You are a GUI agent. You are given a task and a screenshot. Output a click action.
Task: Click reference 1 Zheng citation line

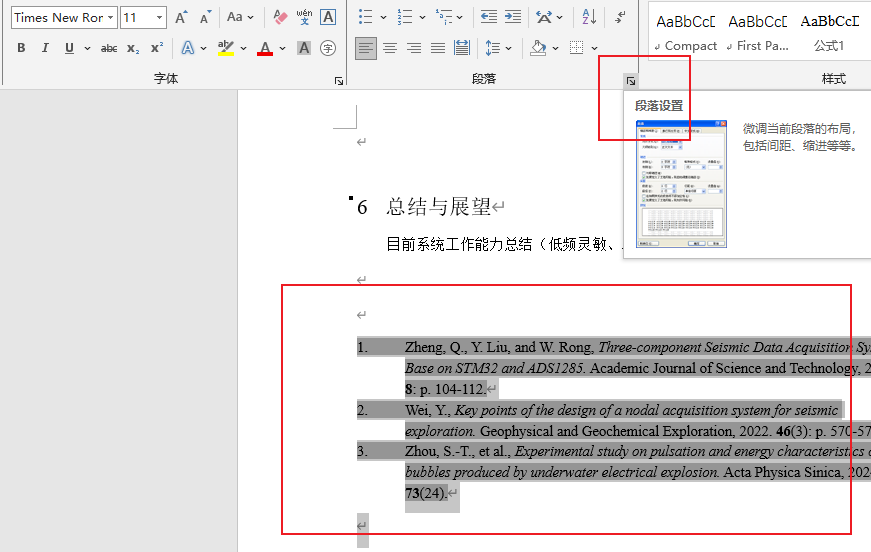(x=613, y=348)
